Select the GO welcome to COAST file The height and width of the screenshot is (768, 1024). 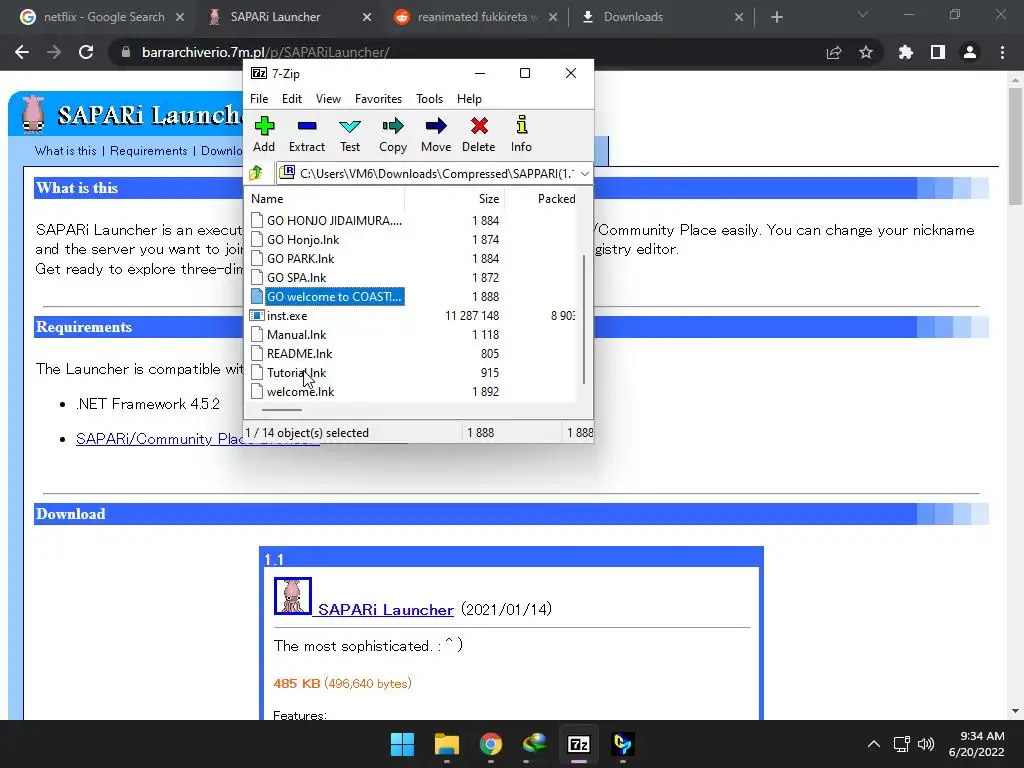point(334,296)
